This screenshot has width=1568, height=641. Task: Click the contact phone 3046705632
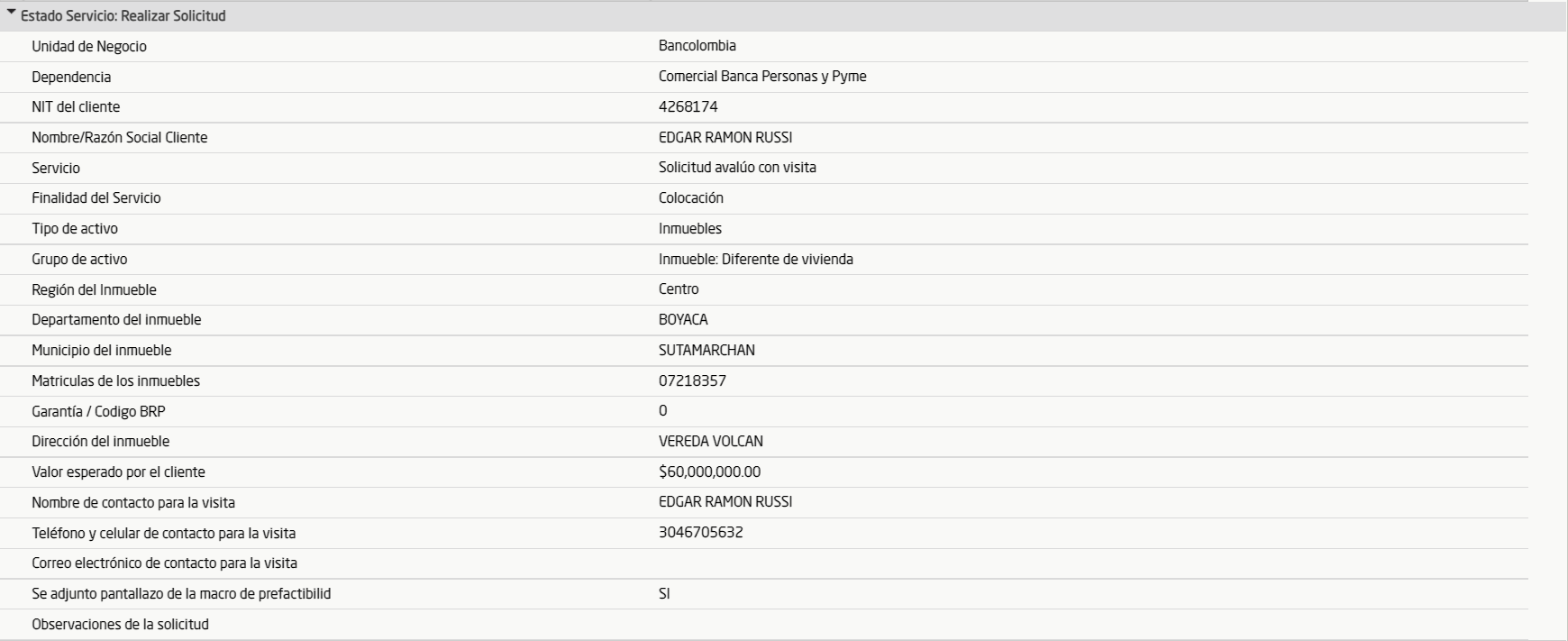(700, 533)
